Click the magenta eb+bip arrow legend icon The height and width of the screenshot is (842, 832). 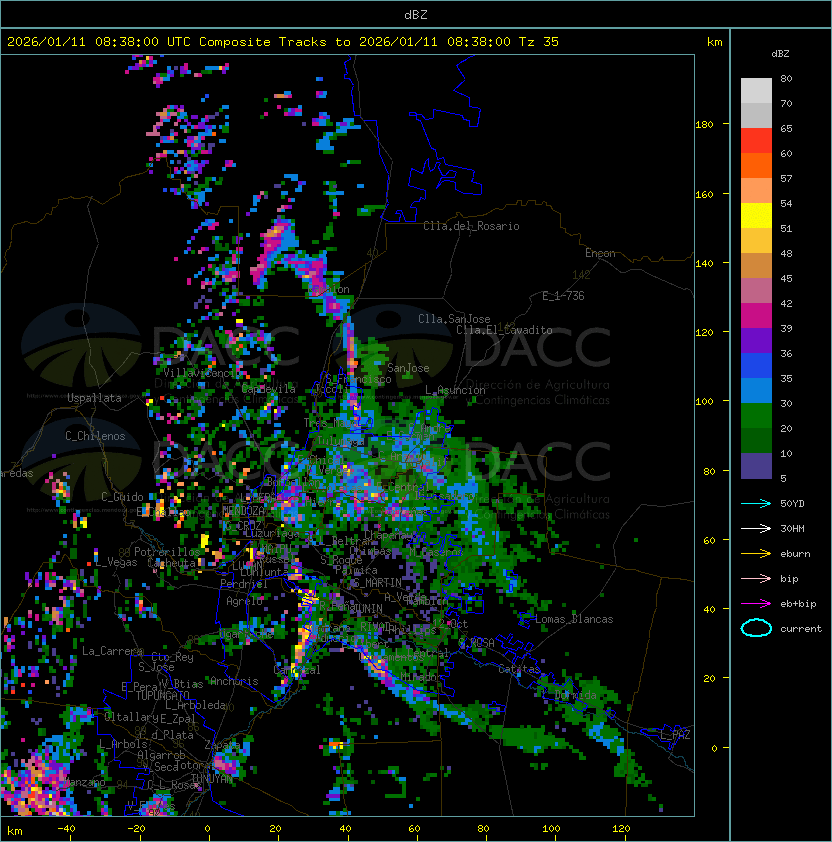pos(756,604)
